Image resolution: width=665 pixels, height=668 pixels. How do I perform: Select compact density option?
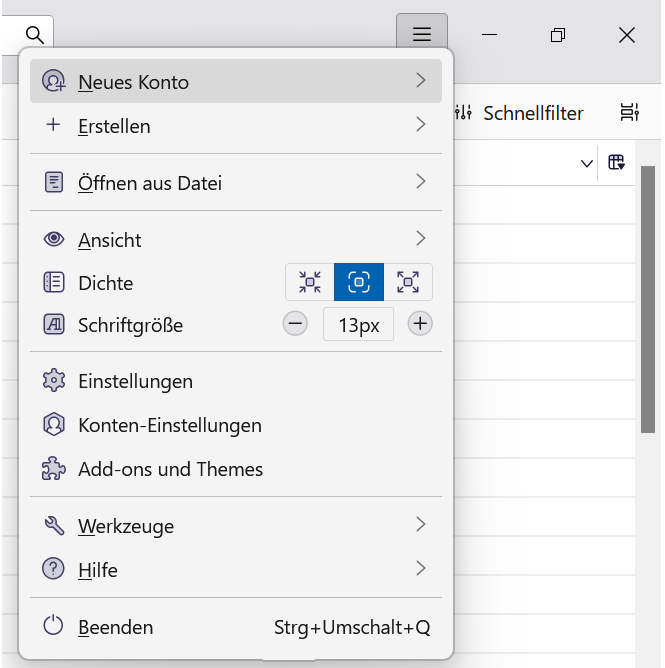[310, 283]
